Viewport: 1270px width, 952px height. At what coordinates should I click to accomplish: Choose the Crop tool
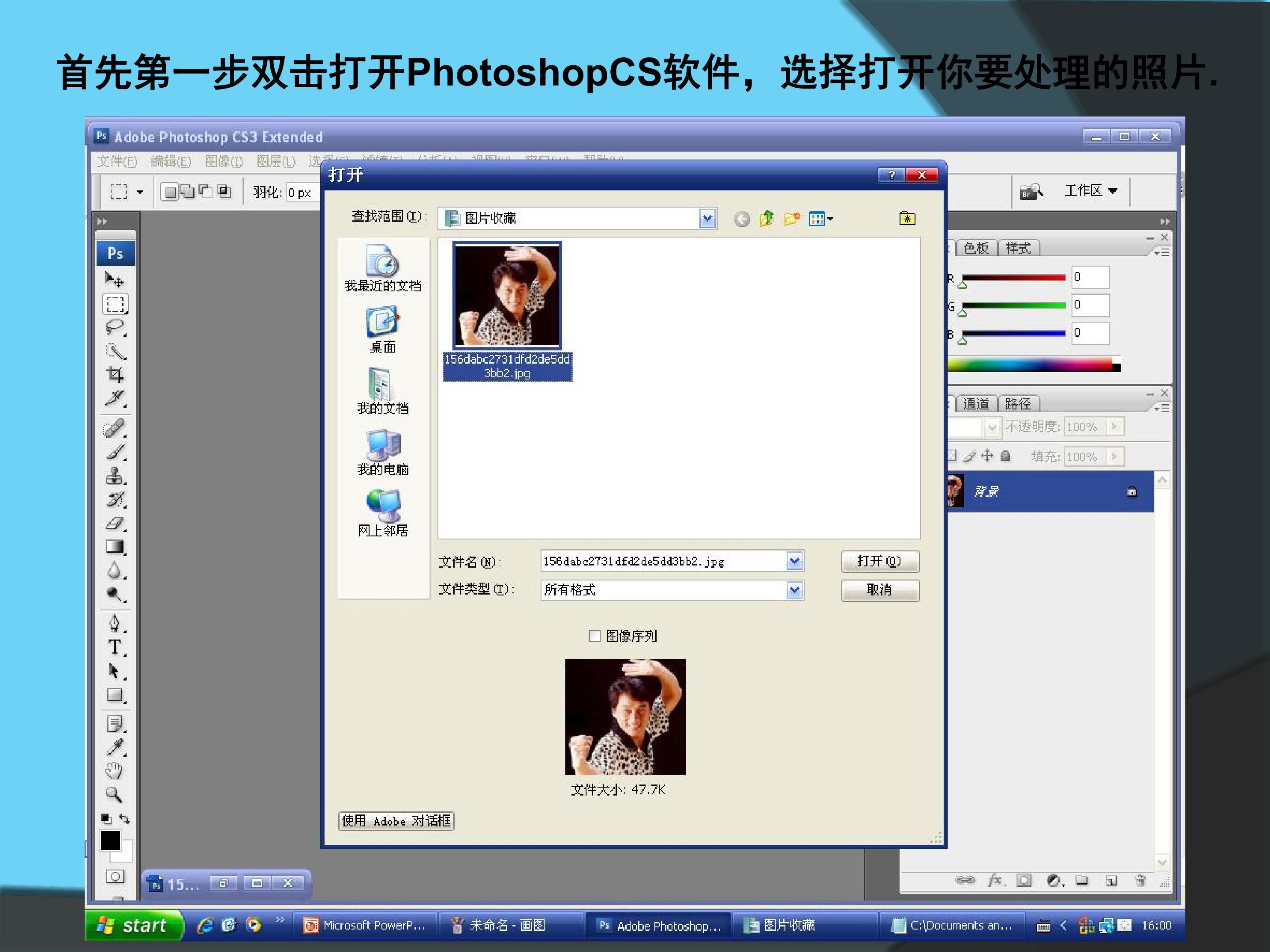pos(115,375)
